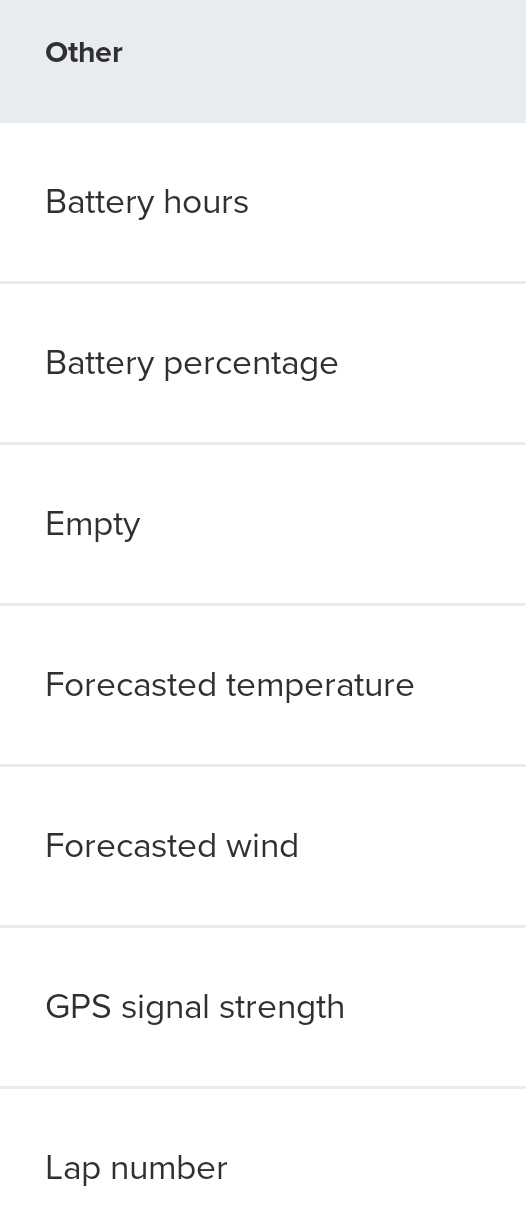Pick Lap number from the list

pyautogui.click(x=263, y=1148)
